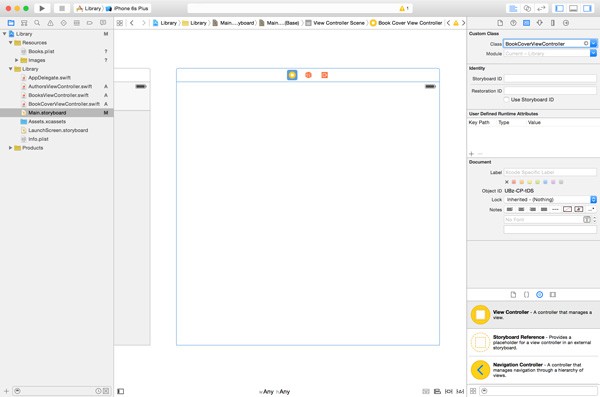Stop the running build
The width and height of the screenshot is (600, 397).
pyautogui.click(x=62, y=8)
